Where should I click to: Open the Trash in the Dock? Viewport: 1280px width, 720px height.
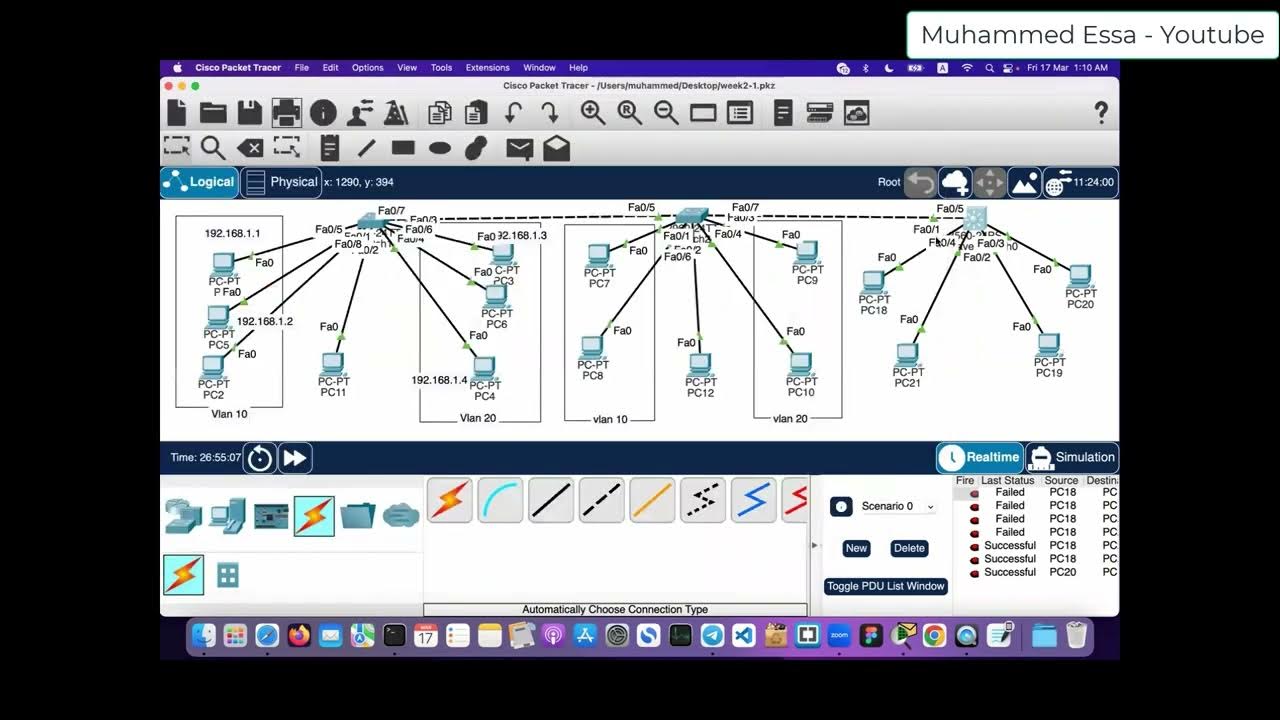click(x=1076, y=635)
